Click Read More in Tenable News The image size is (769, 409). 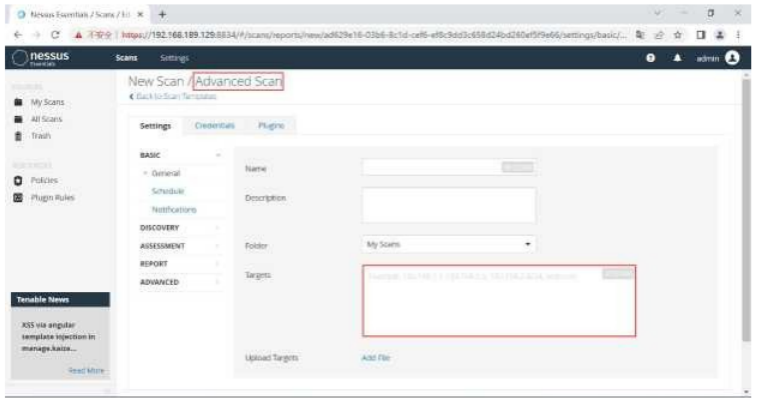(86, 370)
